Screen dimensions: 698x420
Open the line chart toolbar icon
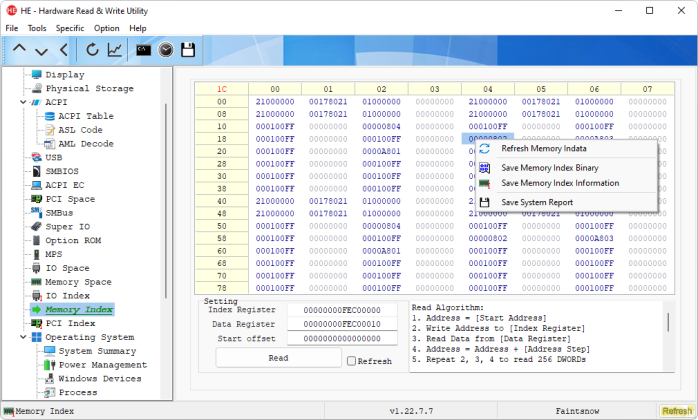(115, 49)
